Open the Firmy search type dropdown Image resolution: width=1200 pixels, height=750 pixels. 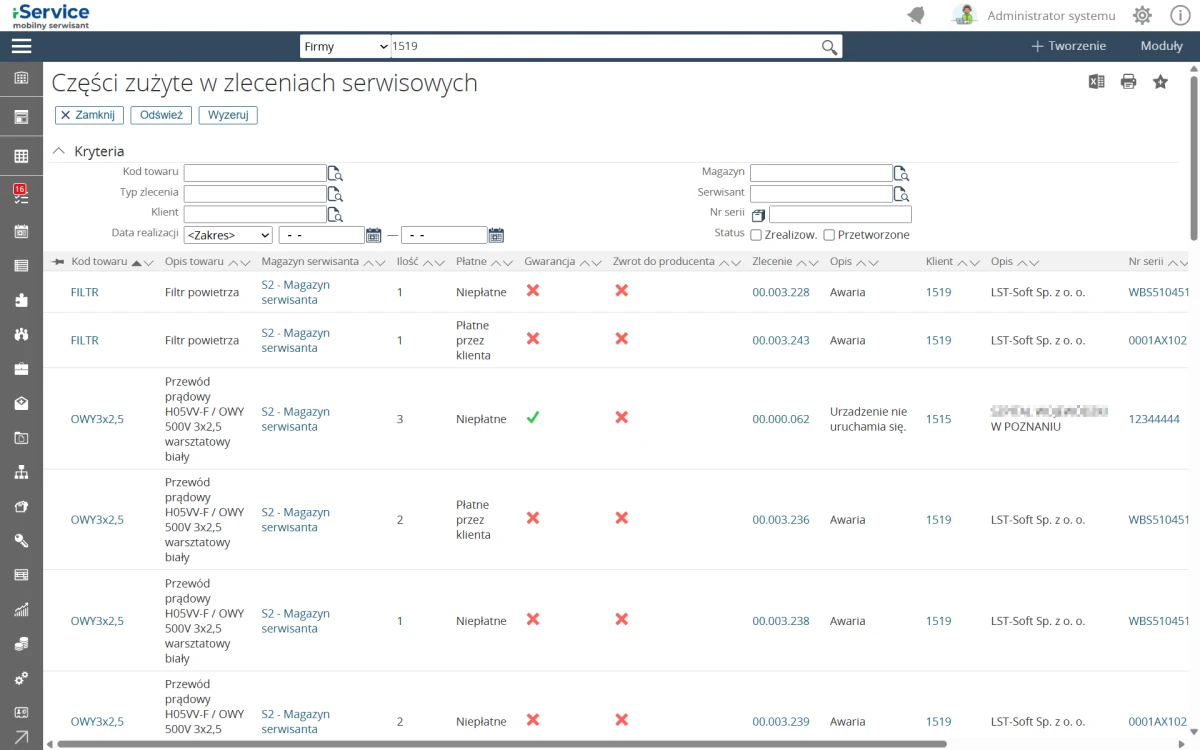[x=345, y=47]
